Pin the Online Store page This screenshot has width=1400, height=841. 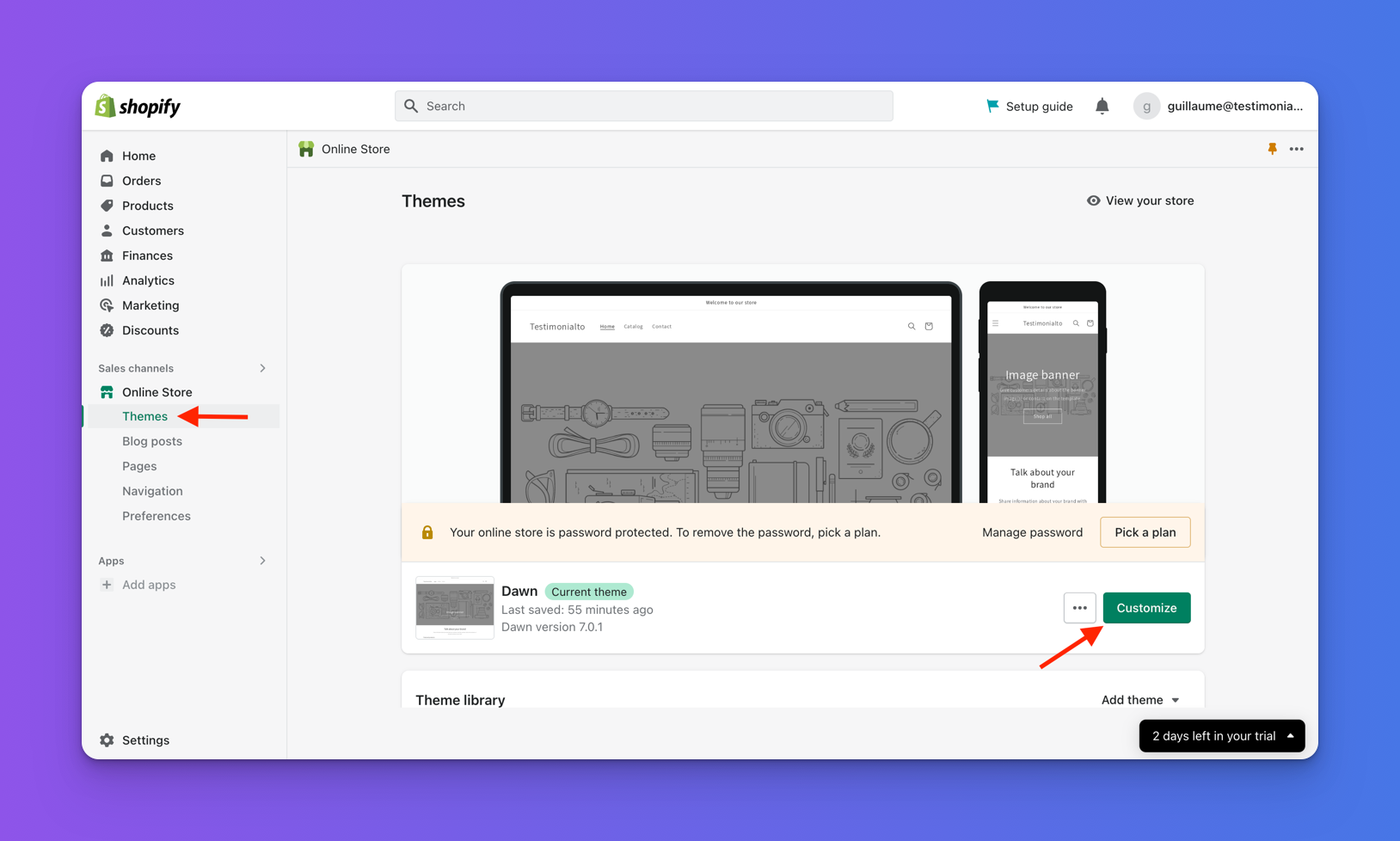click(1272, 149)
